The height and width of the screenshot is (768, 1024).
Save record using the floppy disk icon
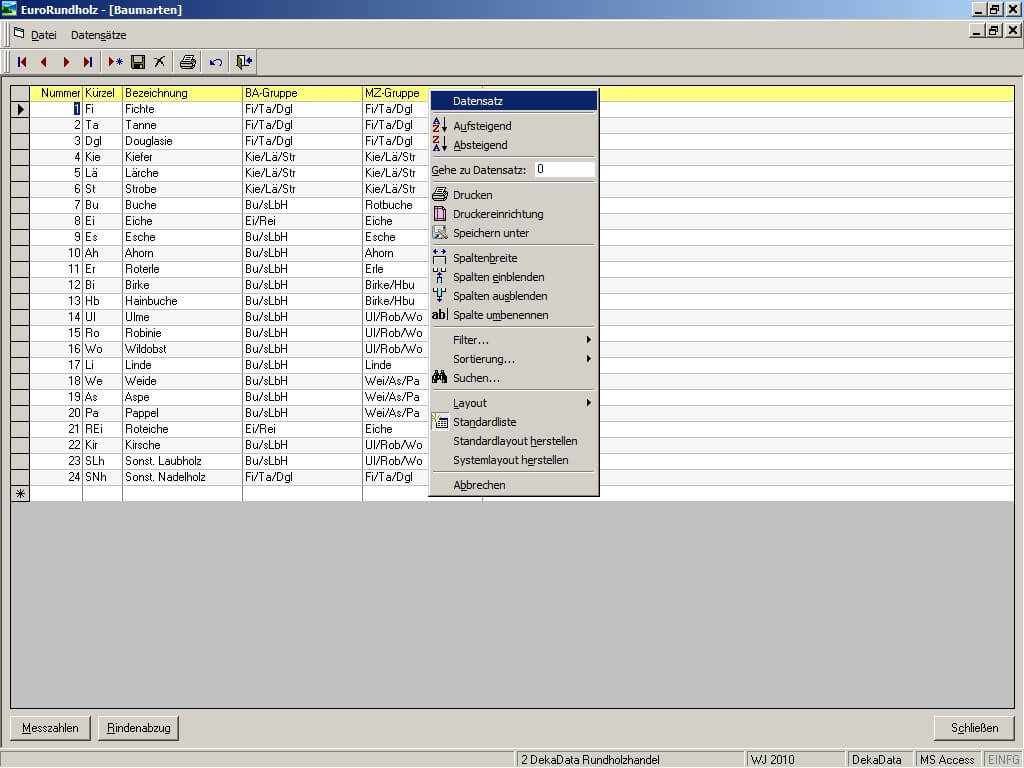[x=138, y=62]
